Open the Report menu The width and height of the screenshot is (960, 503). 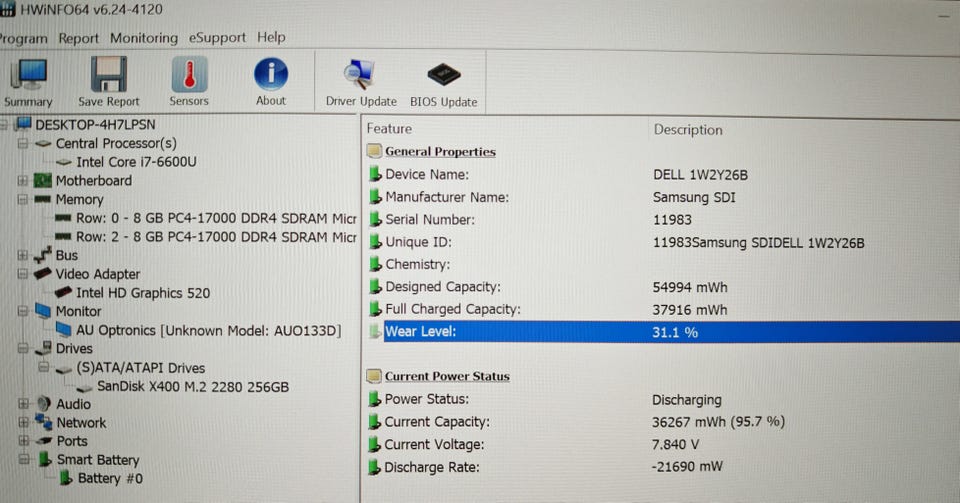pos(78,38)
